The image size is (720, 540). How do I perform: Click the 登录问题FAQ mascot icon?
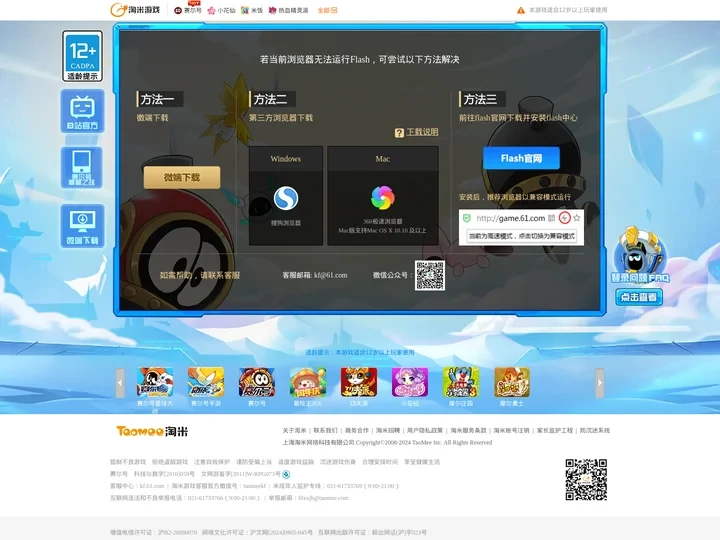[640, 255]
